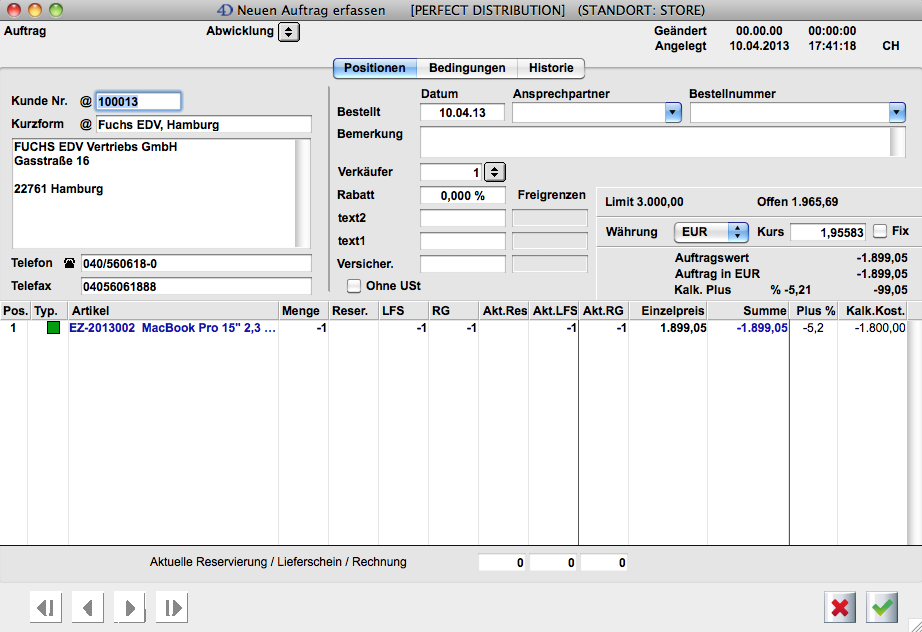Go to previous record arrow

[88, 607]
